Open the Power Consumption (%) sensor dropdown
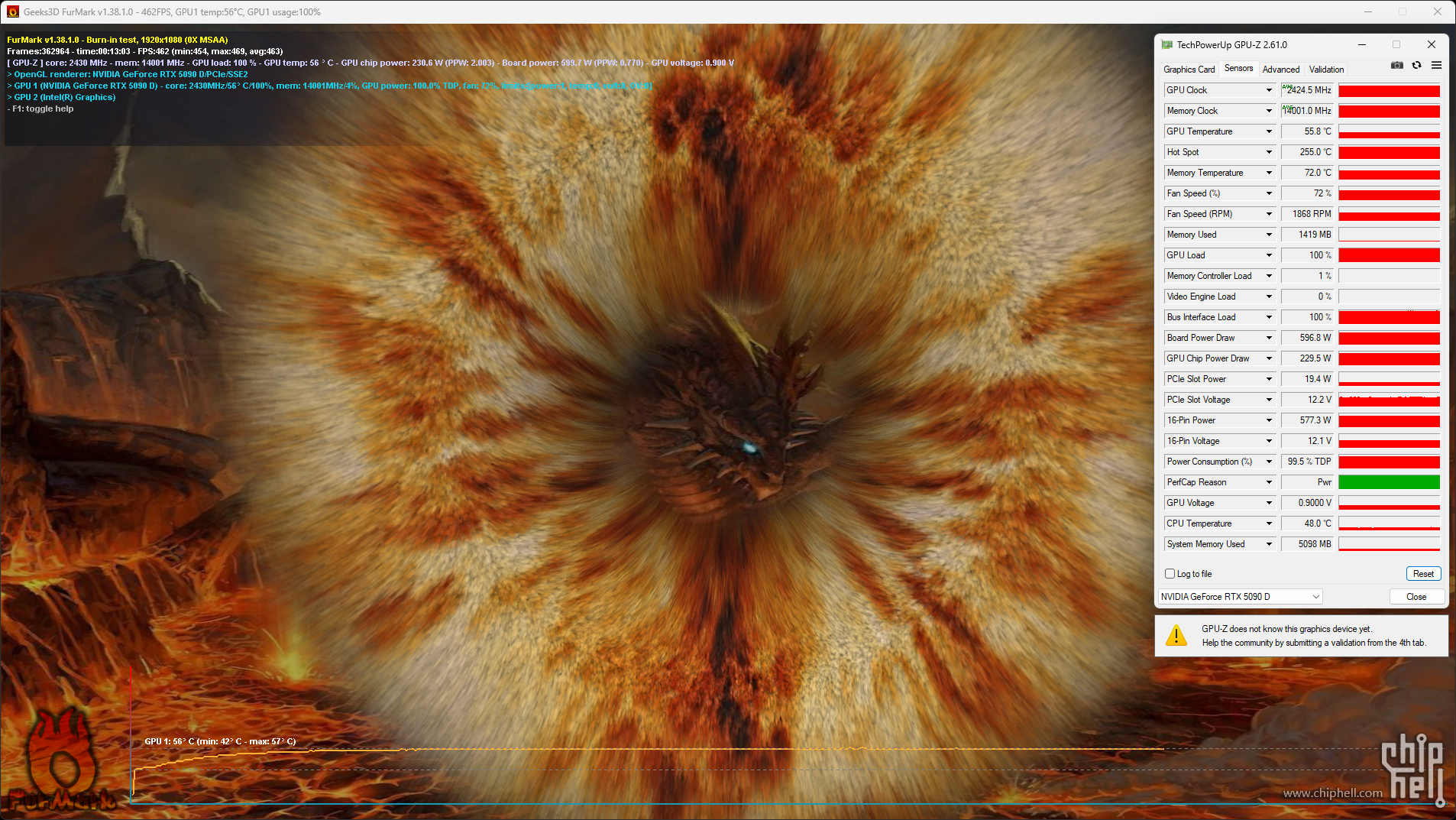This screenshot has width=1456, height=820. [1269, 462]
